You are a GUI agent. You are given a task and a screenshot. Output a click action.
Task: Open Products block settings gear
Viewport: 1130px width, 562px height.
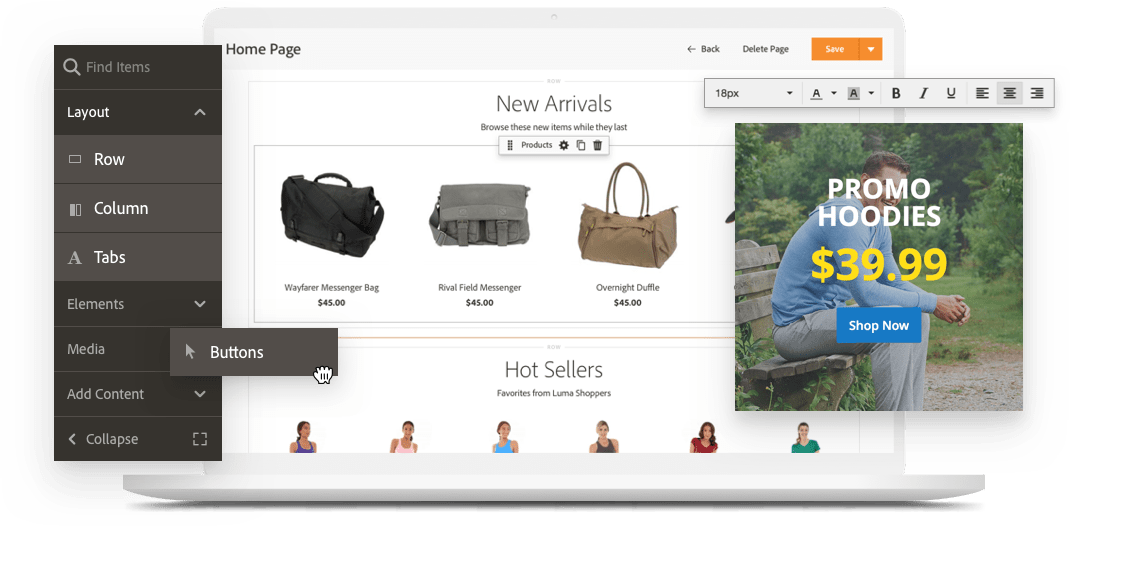pos(564,146)
